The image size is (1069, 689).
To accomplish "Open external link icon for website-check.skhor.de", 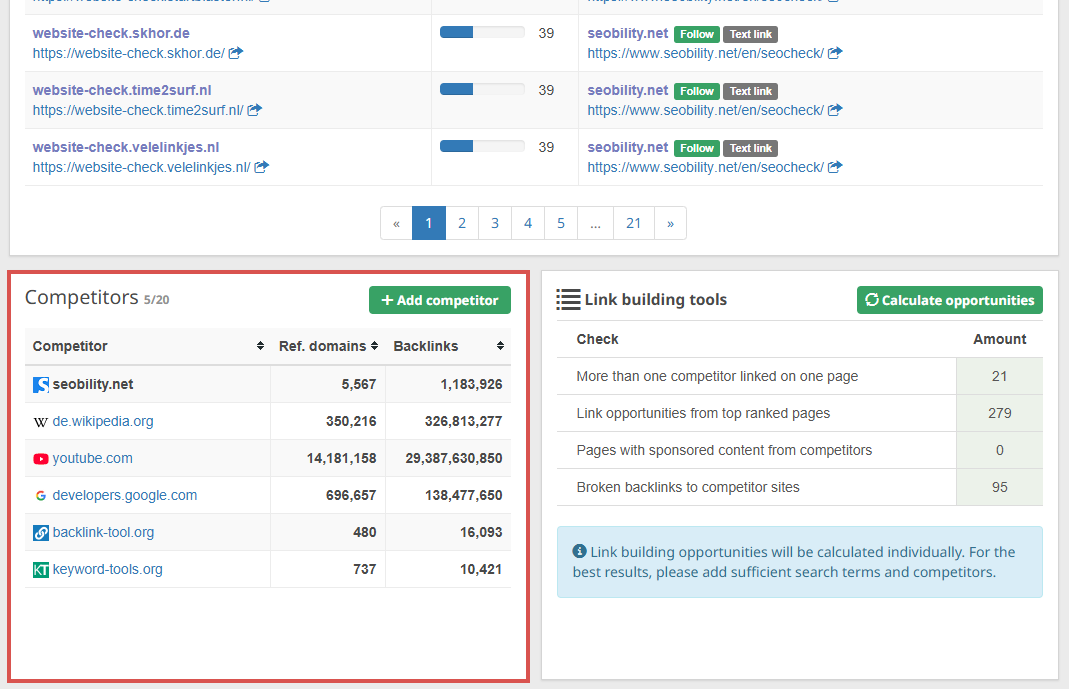I will [x=236, y=53].
